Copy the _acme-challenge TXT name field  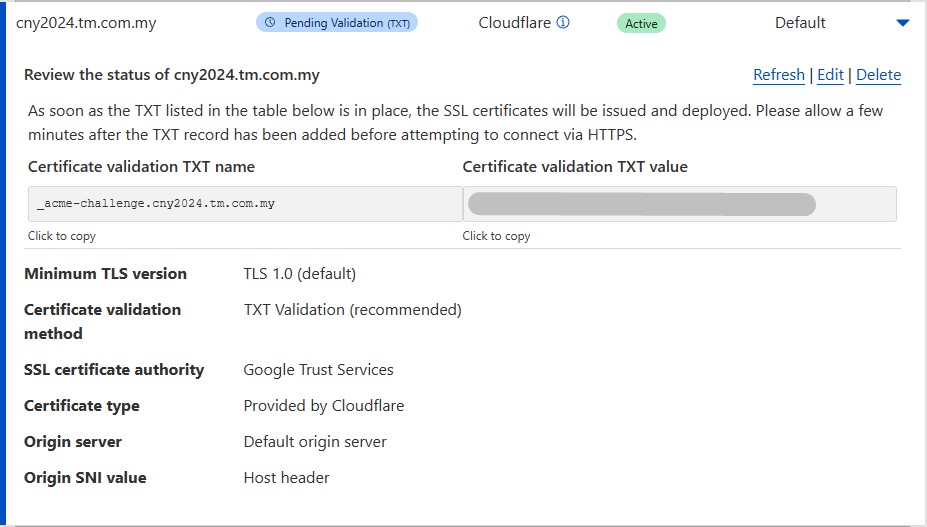point(244,204)
